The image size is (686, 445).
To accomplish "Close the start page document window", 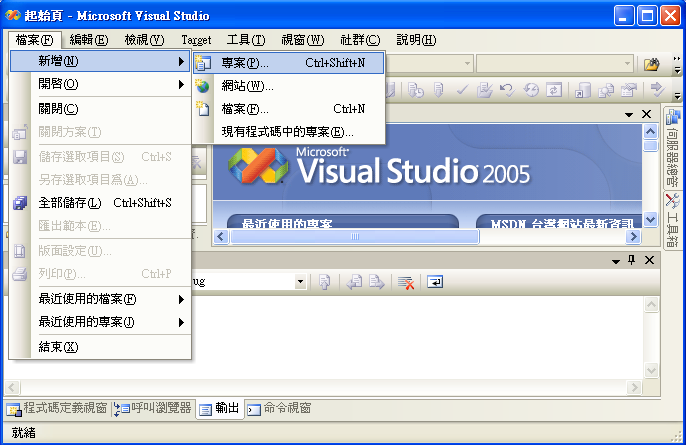I will pyautogui.click(x=646, y=114).
